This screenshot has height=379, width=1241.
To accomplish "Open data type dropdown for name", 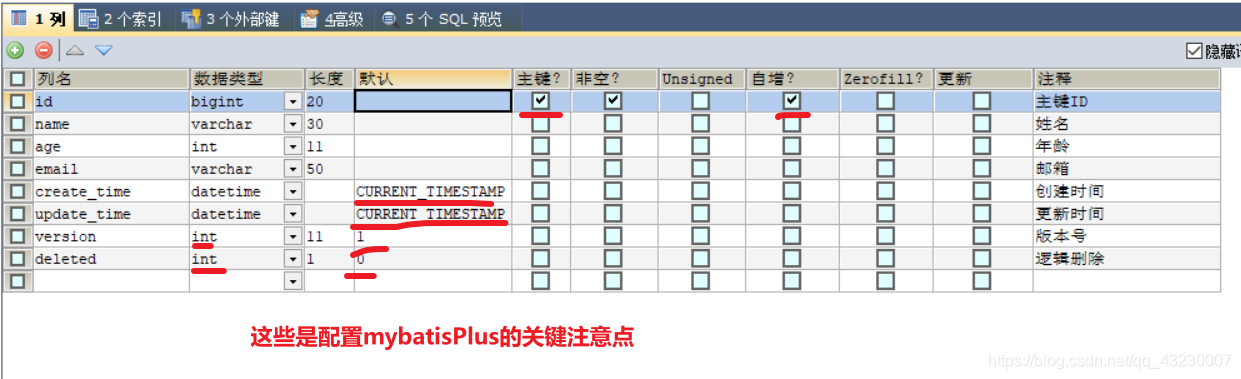I will coord(293,124).
